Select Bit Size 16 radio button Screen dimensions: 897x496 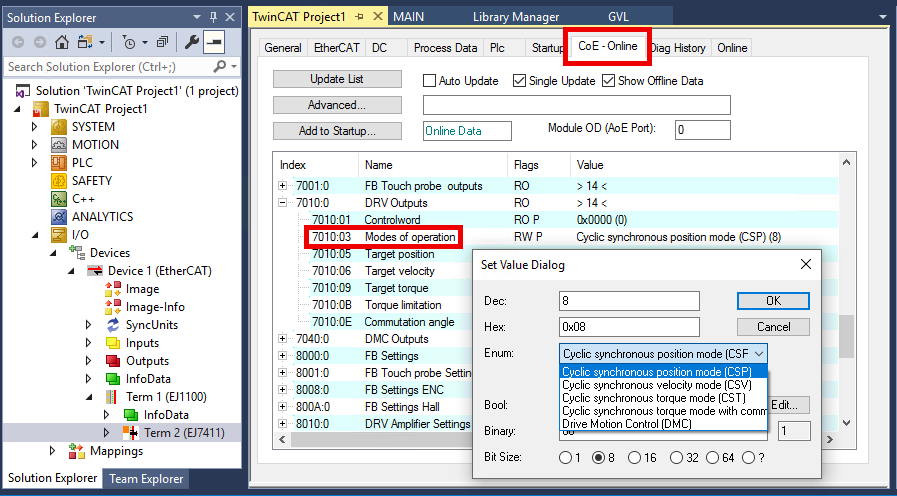[634, 458]
